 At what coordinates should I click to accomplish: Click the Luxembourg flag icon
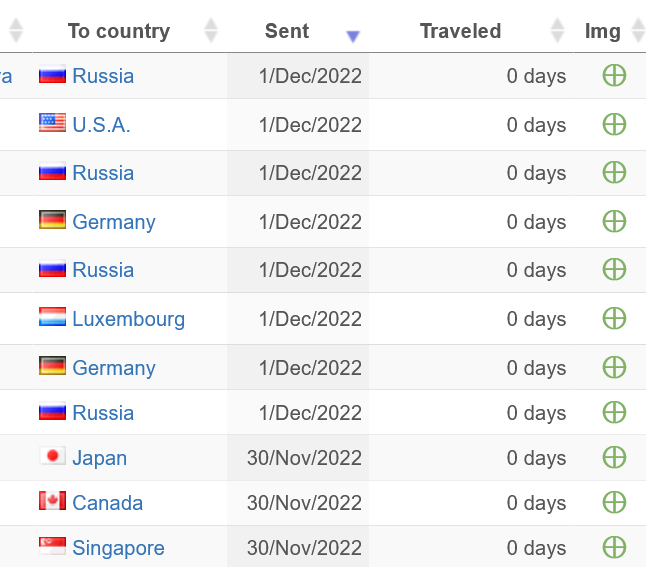(52, 317)
